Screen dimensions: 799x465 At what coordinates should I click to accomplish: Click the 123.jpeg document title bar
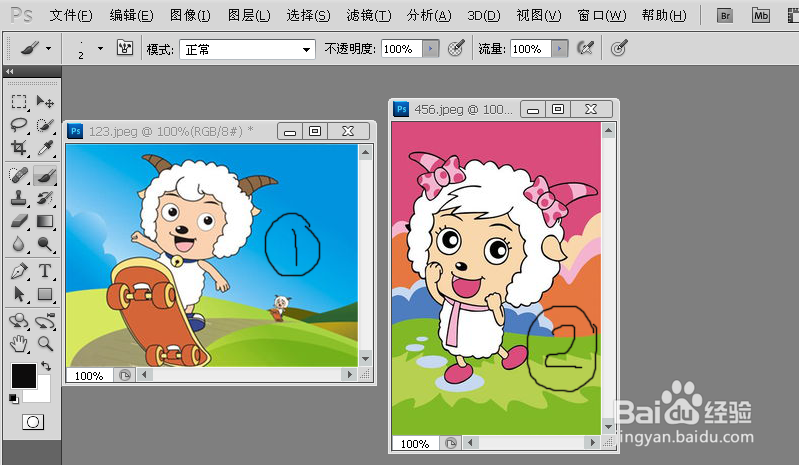[x=172, y=131]
